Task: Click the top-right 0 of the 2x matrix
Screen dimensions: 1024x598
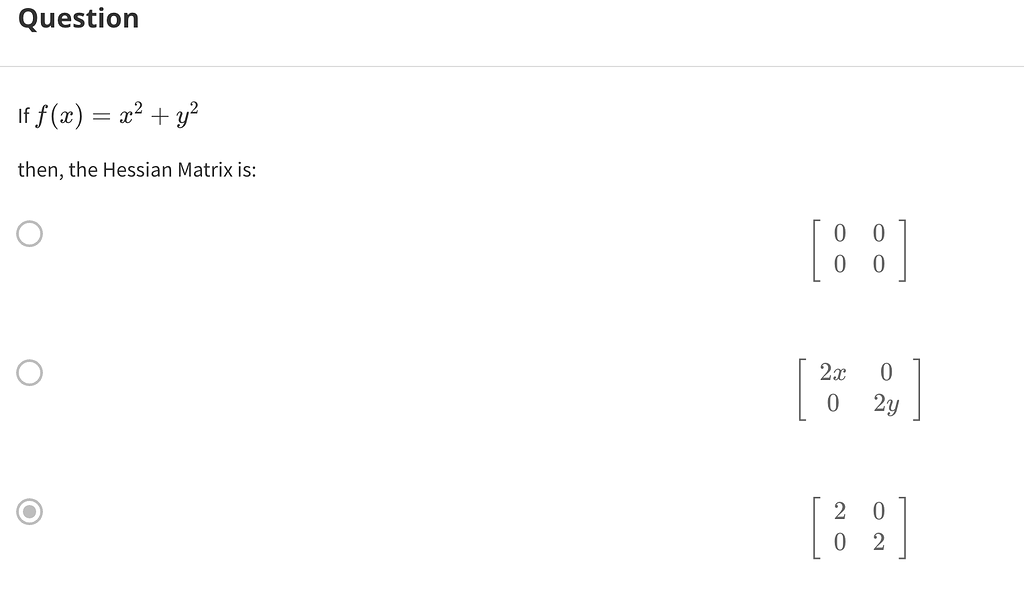Action: 886,373
